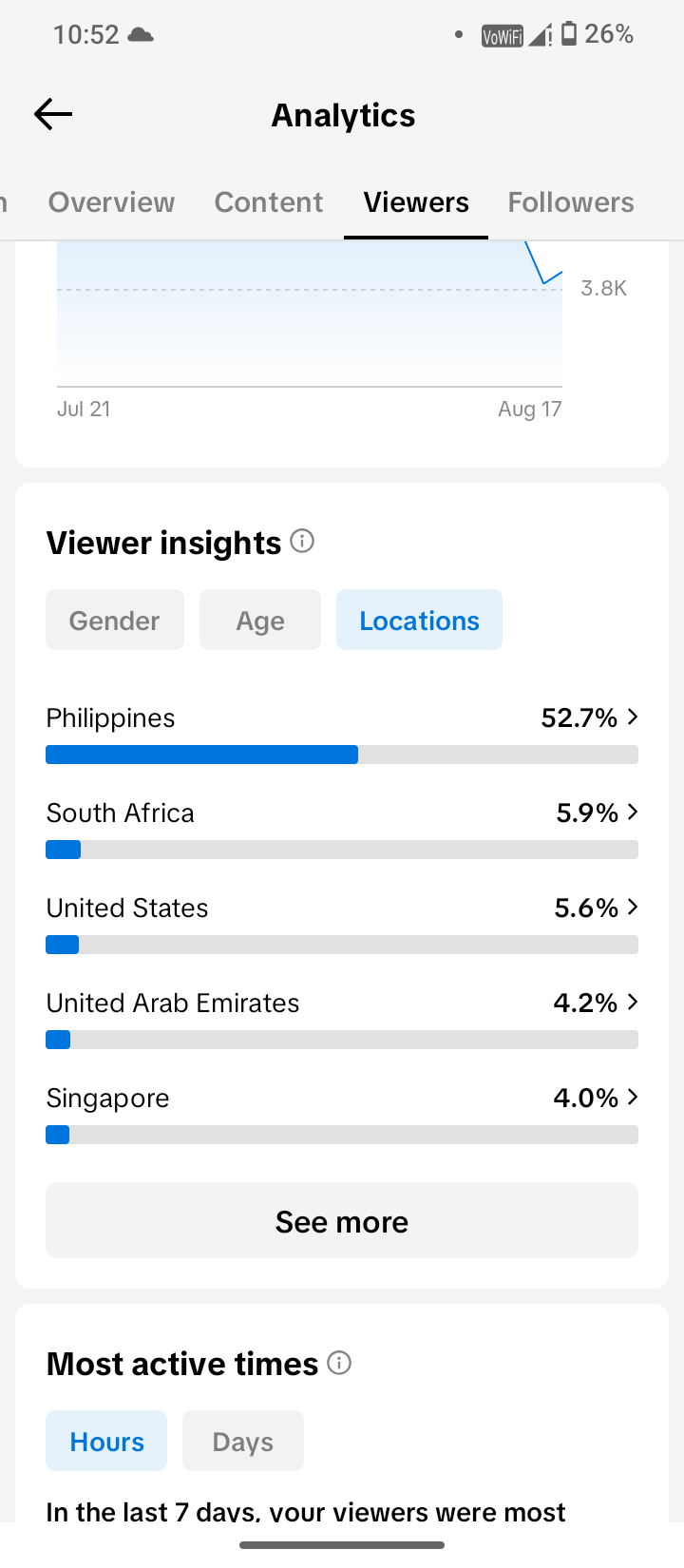The width and height of the screenshot is (684, 1568).
Task: Tap the See more button
Action: point(342,1220)
